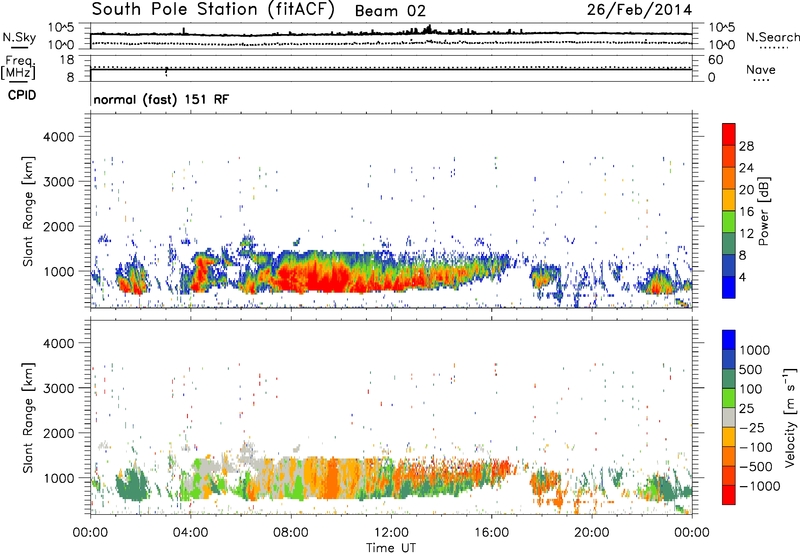The image size is (800, 554).
Task: Click the "18" tick on the frequency axis
Action: coord(67,60)
